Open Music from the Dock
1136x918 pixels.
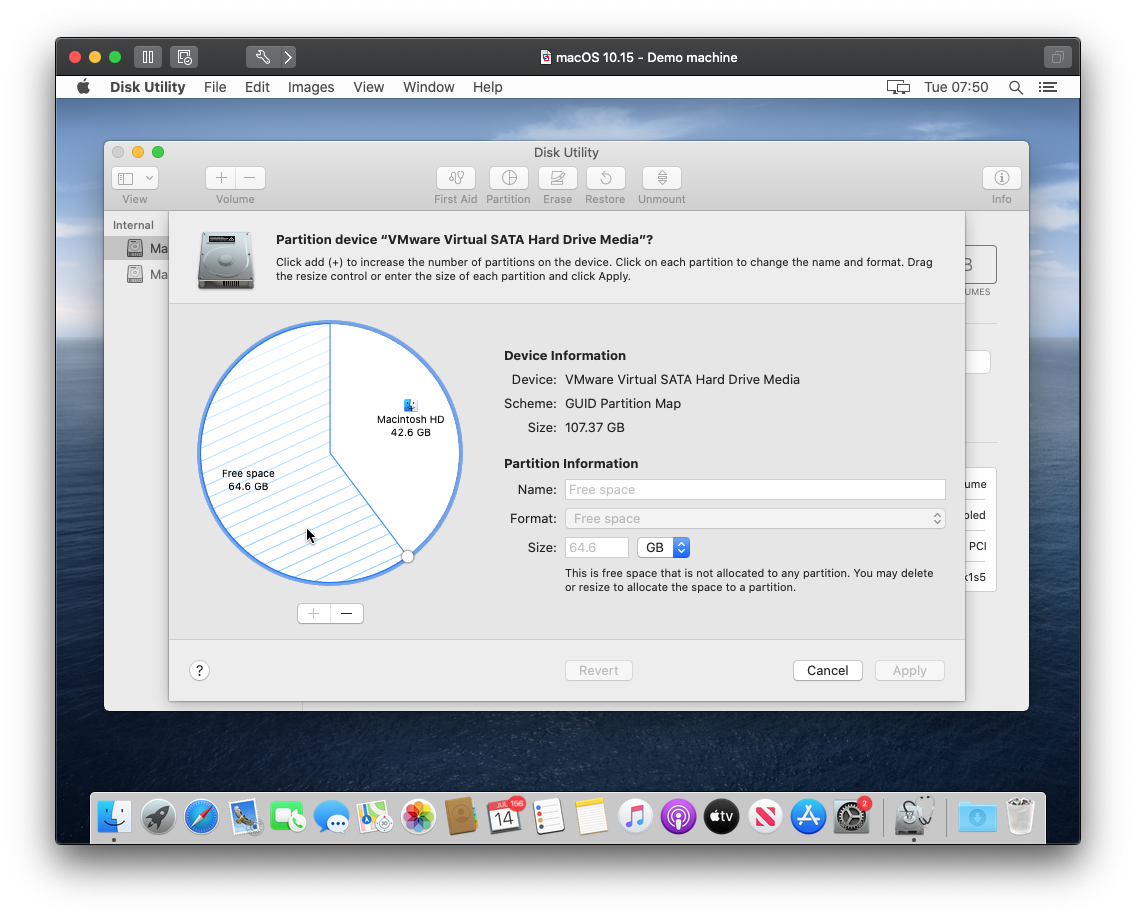635,817
